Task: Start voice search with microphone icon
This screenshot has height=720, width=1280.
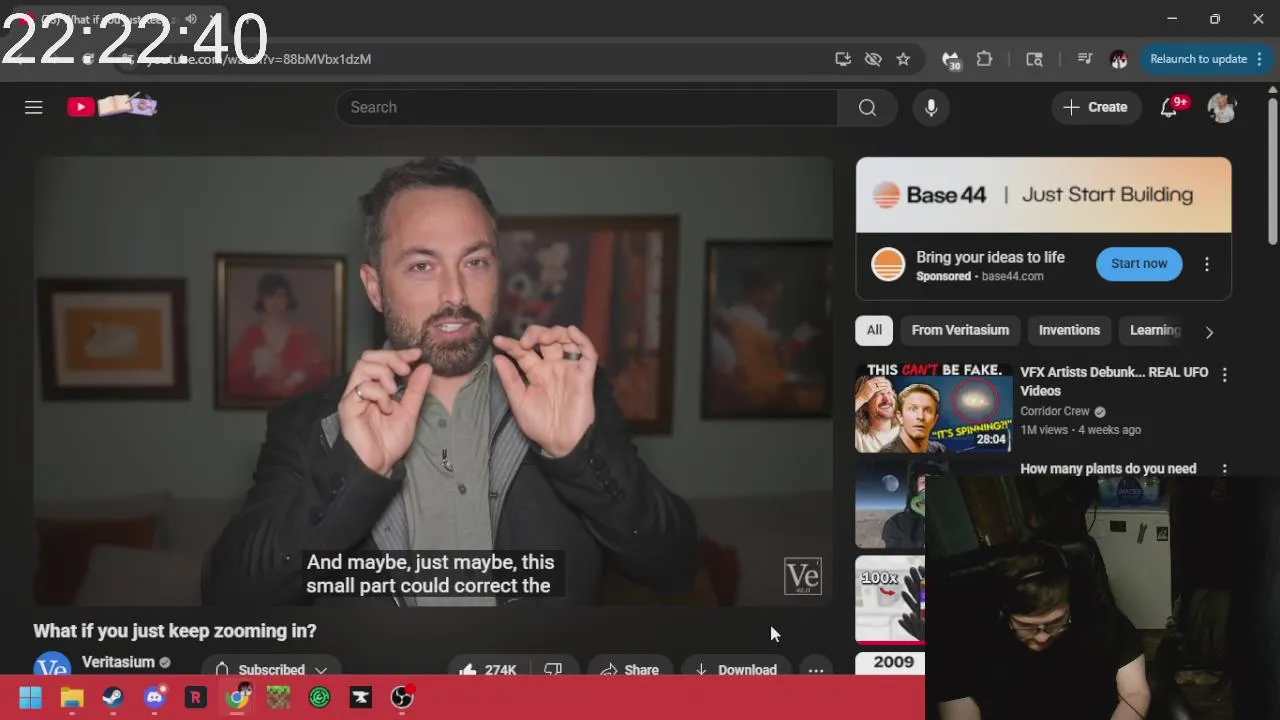Action: click(931, 107)
